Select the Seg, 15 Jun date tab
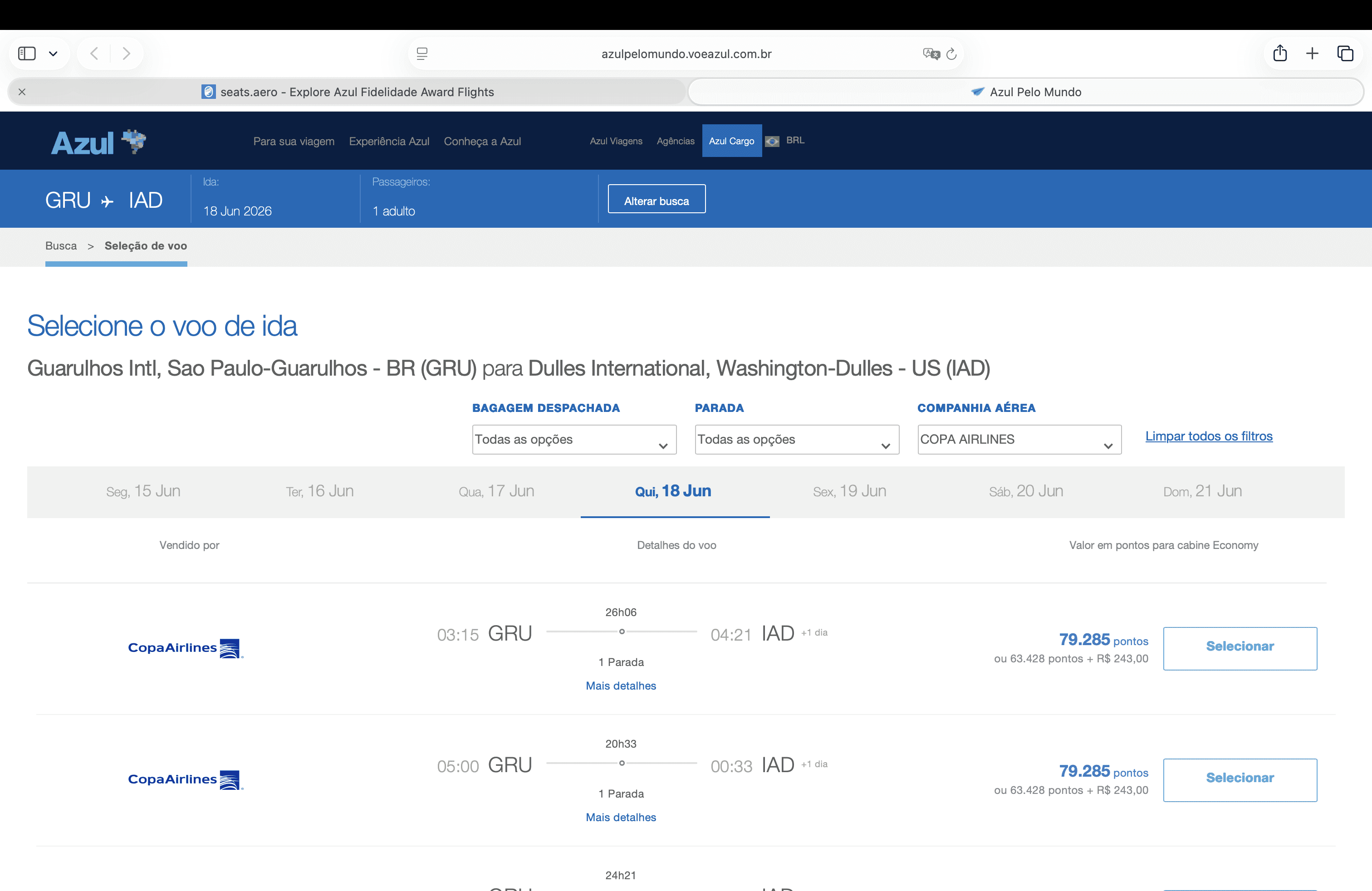This screenshot has width=1372, height=891. [143, 491]
